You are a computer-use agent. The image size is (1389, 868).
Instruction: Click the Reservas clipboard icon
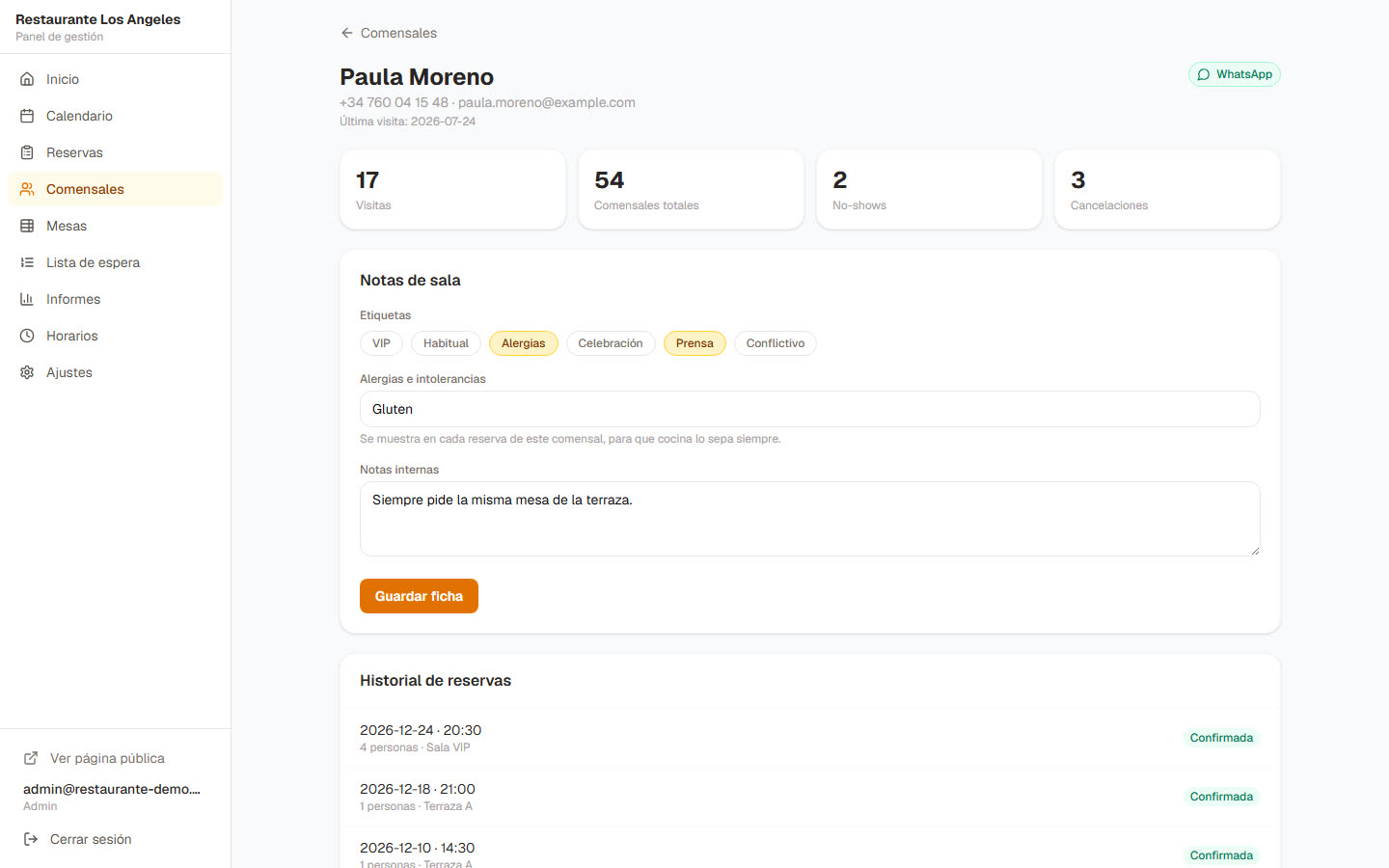coord(27,152)
